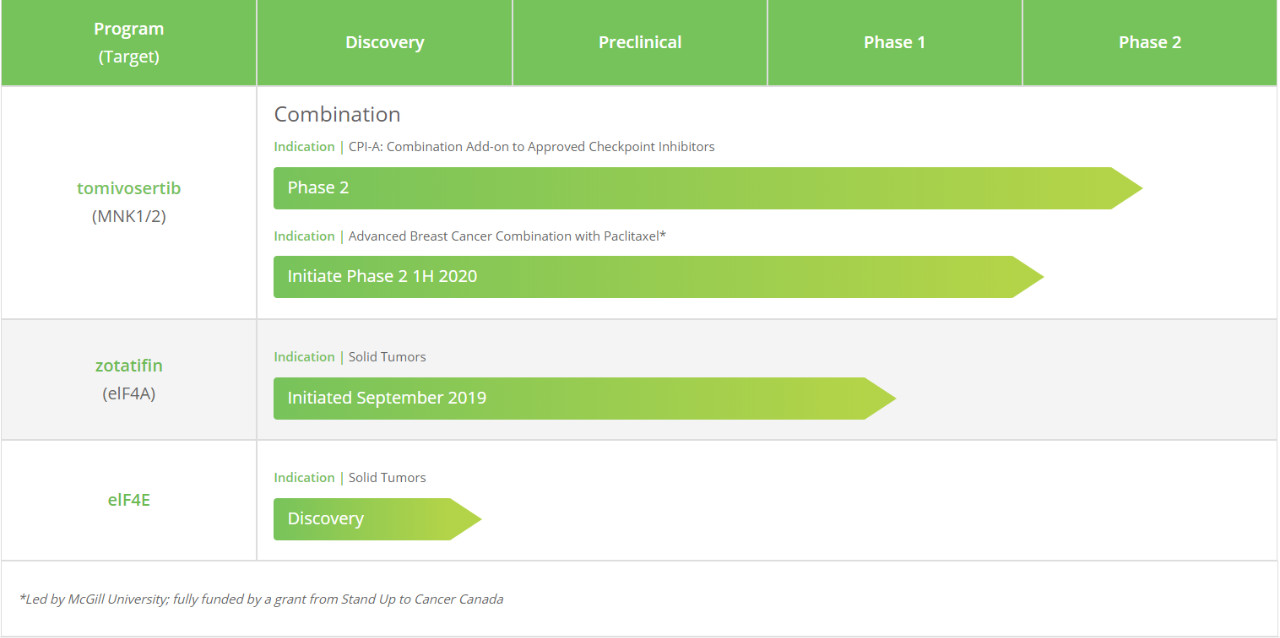Select the Discovery column header

pos(385,42)
